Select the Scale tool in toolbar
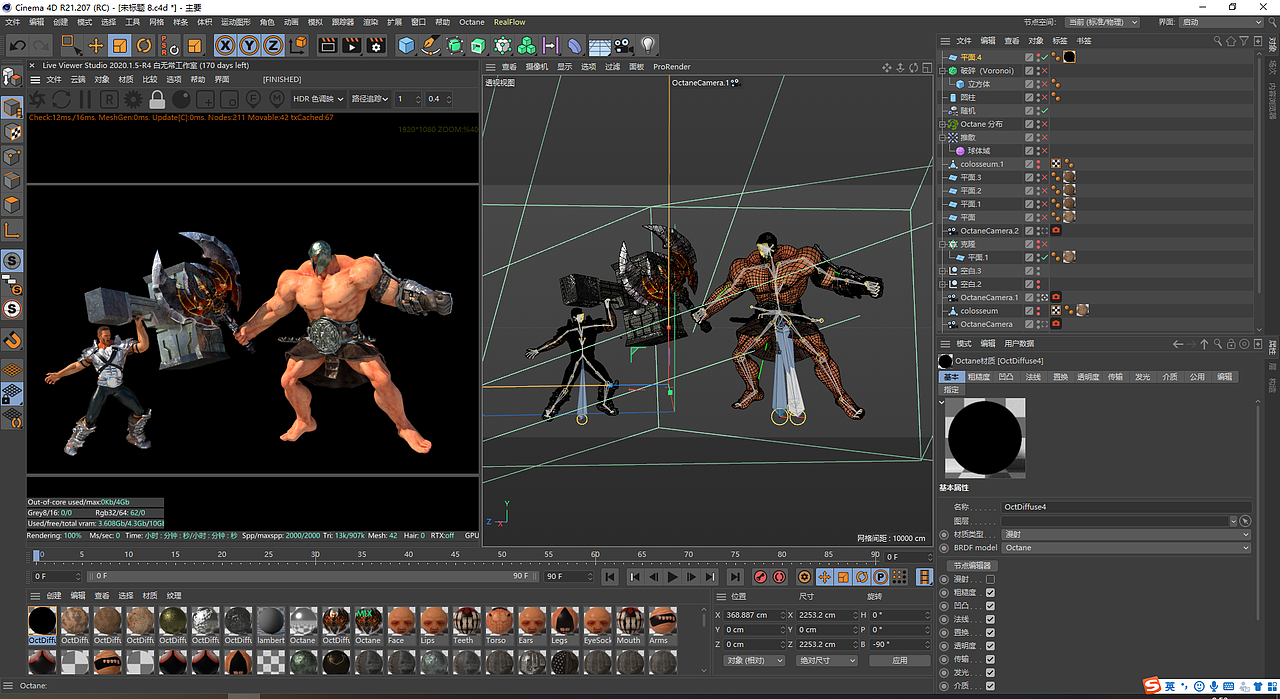The image size is (1280, 699). (120, 45)
